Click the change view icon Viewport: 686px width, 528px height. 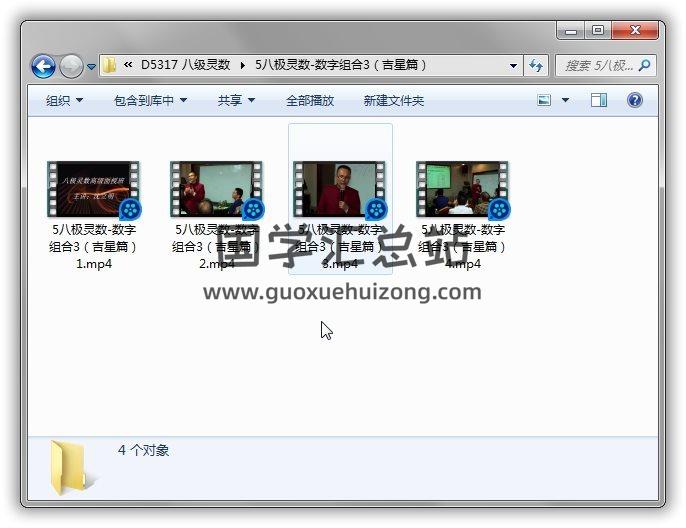tap(545, 101)
